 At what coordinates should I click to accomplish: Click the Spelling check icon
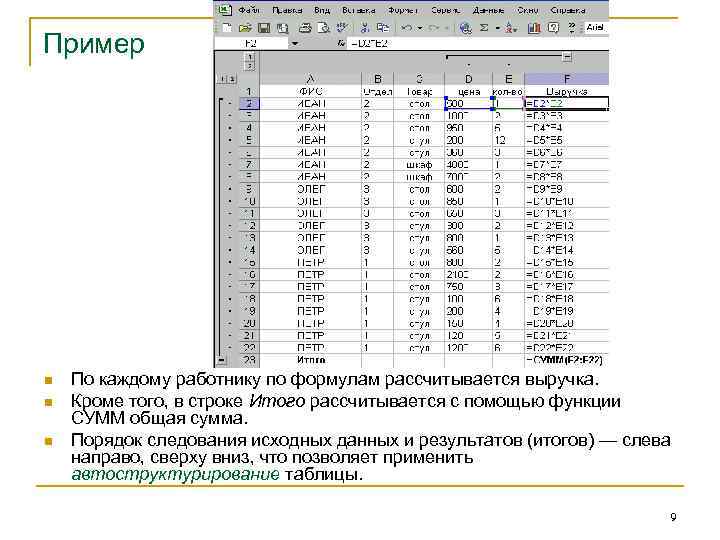pos(342,28)
